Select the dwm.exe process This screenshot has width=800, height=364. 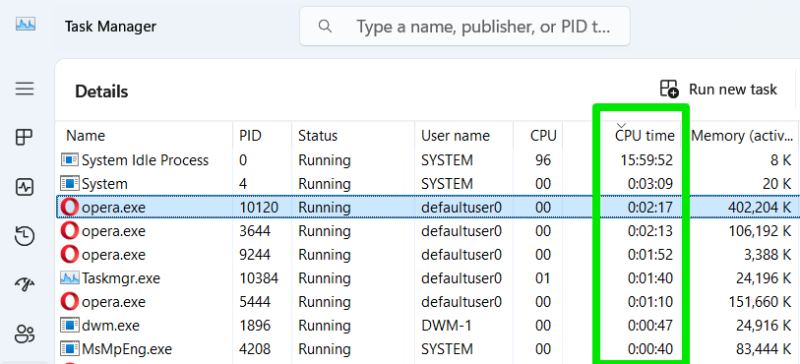[x=428, y=325]
